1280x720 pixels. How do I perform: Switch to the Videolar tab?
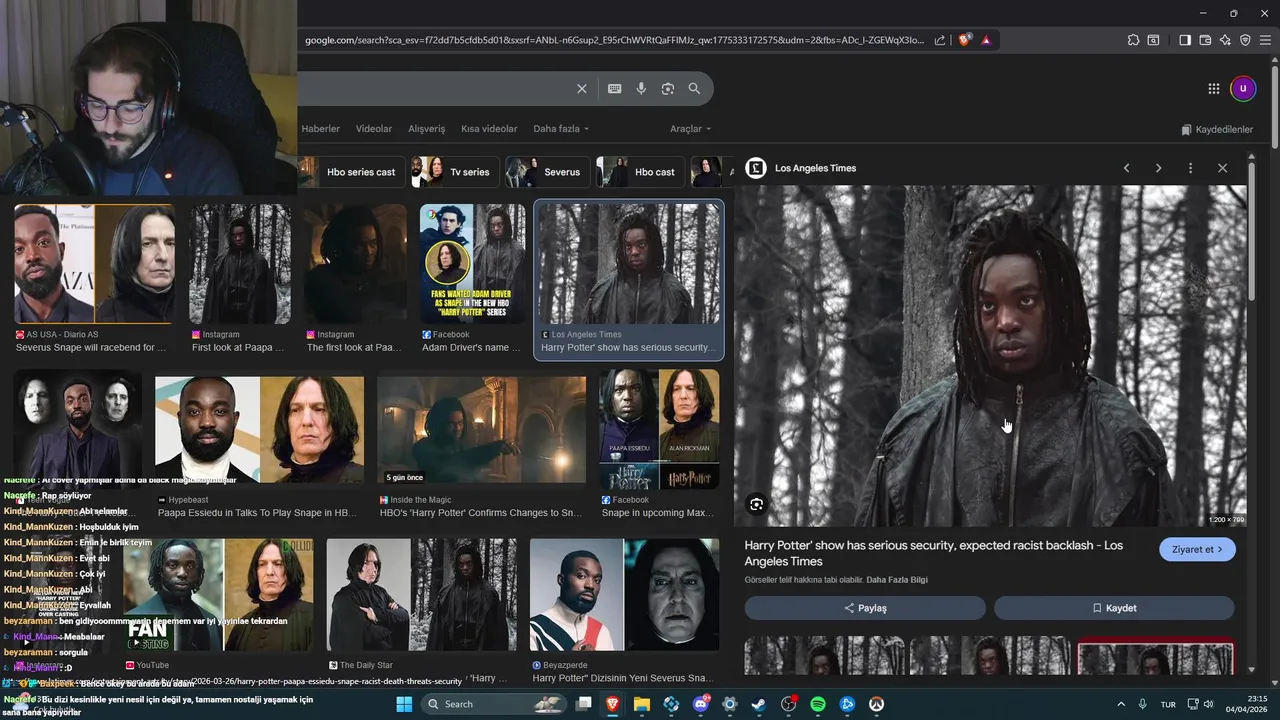374,129
